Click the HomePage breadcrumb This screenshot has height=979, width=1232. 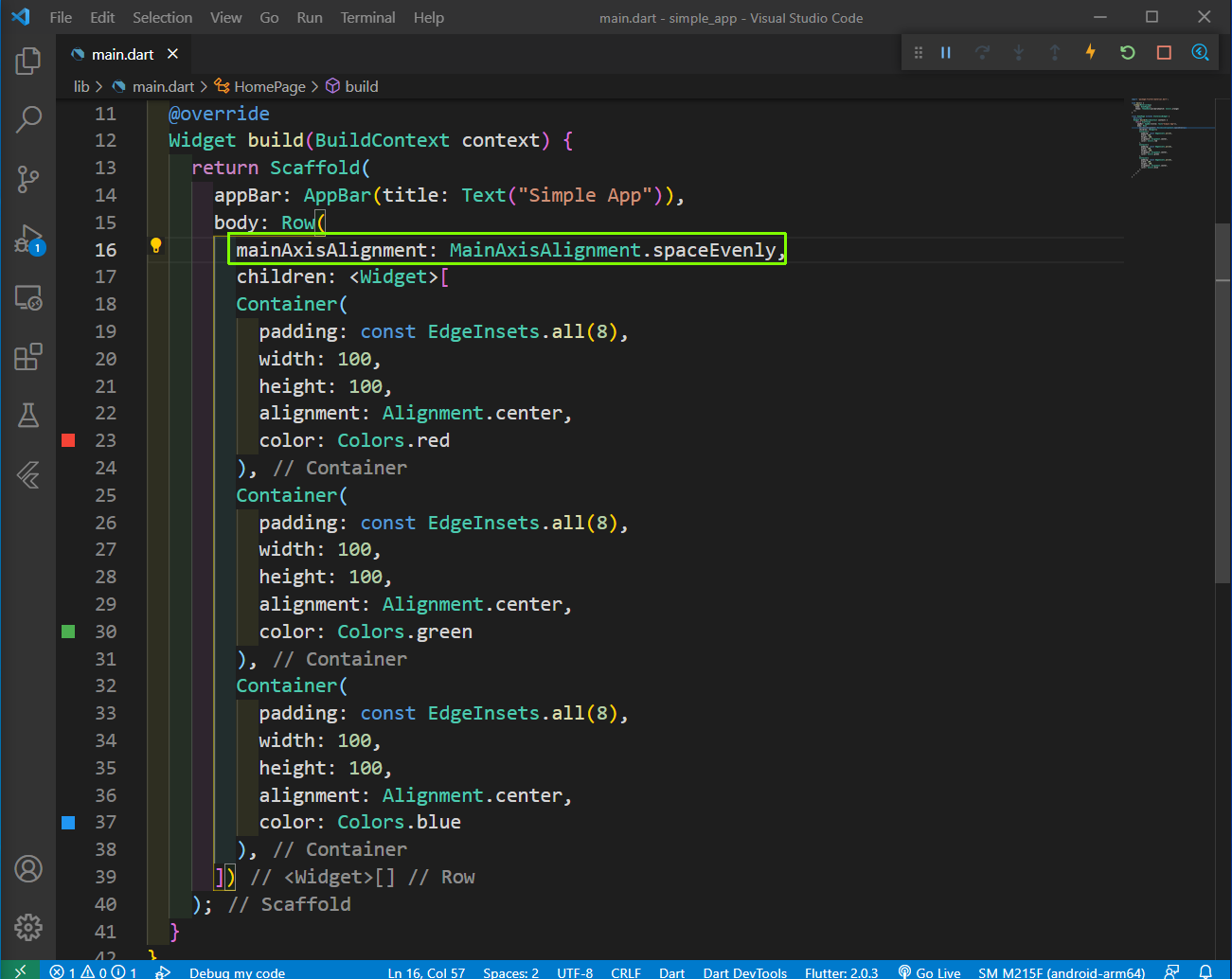pos(270,86)
